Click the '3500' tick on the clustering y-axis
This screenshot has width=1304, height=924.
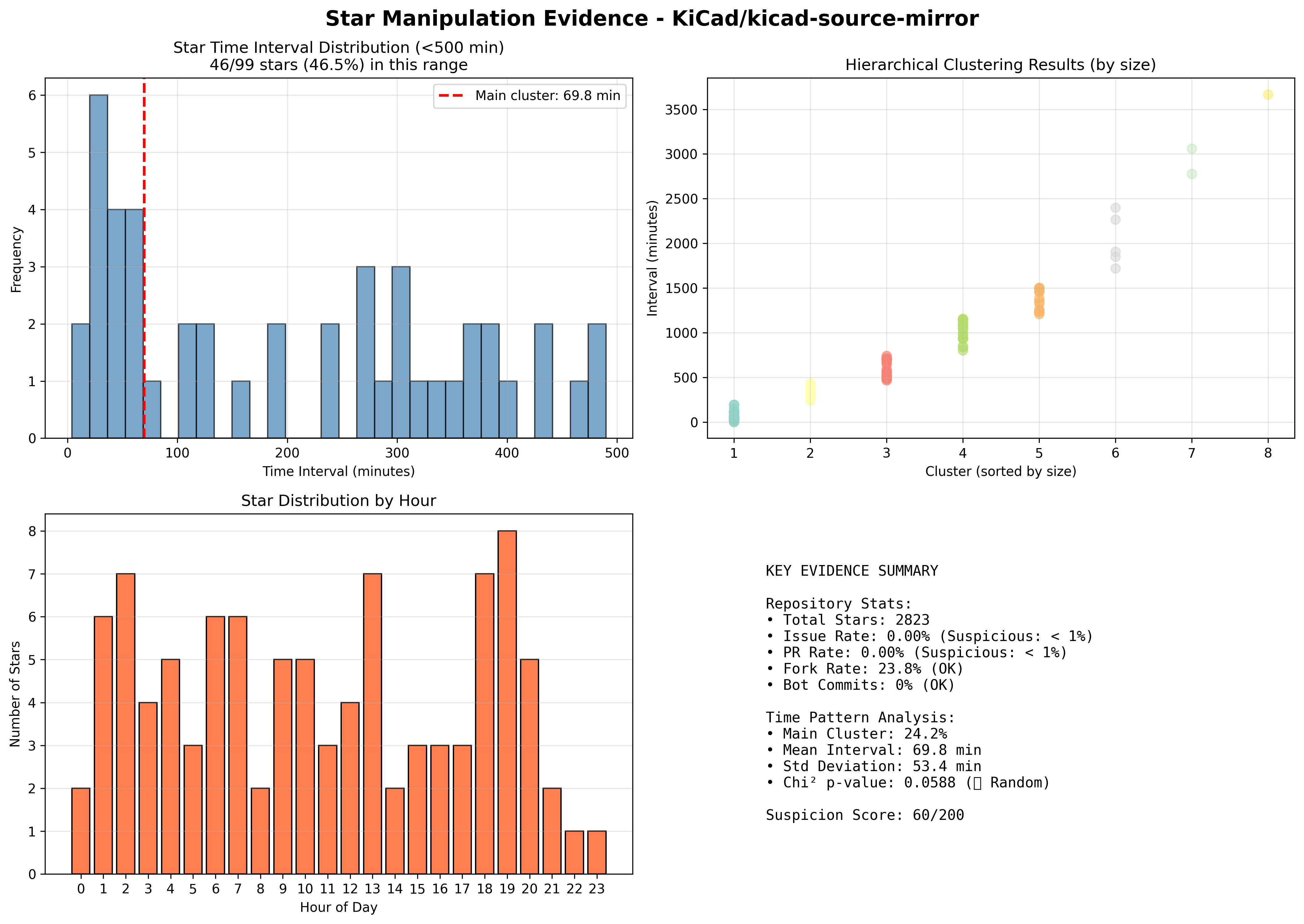pos(681,110)
